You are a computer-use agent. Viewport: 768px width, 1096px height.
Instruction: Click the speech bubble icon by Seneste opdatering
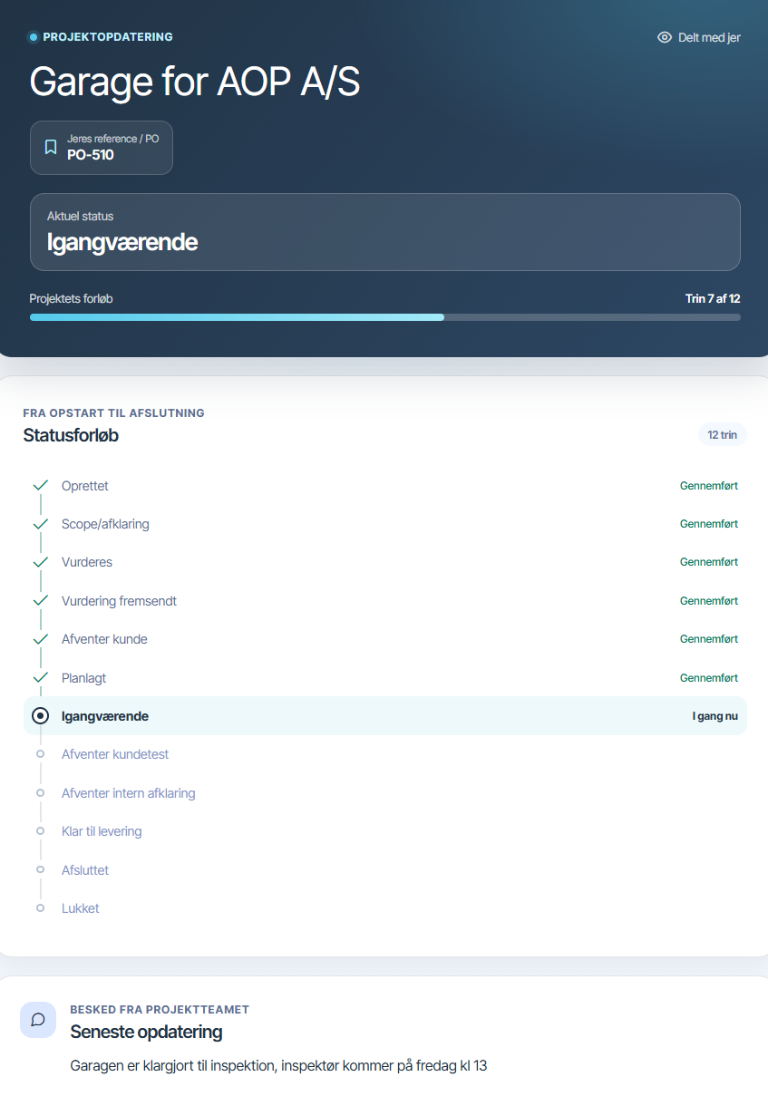(38, 1019)
